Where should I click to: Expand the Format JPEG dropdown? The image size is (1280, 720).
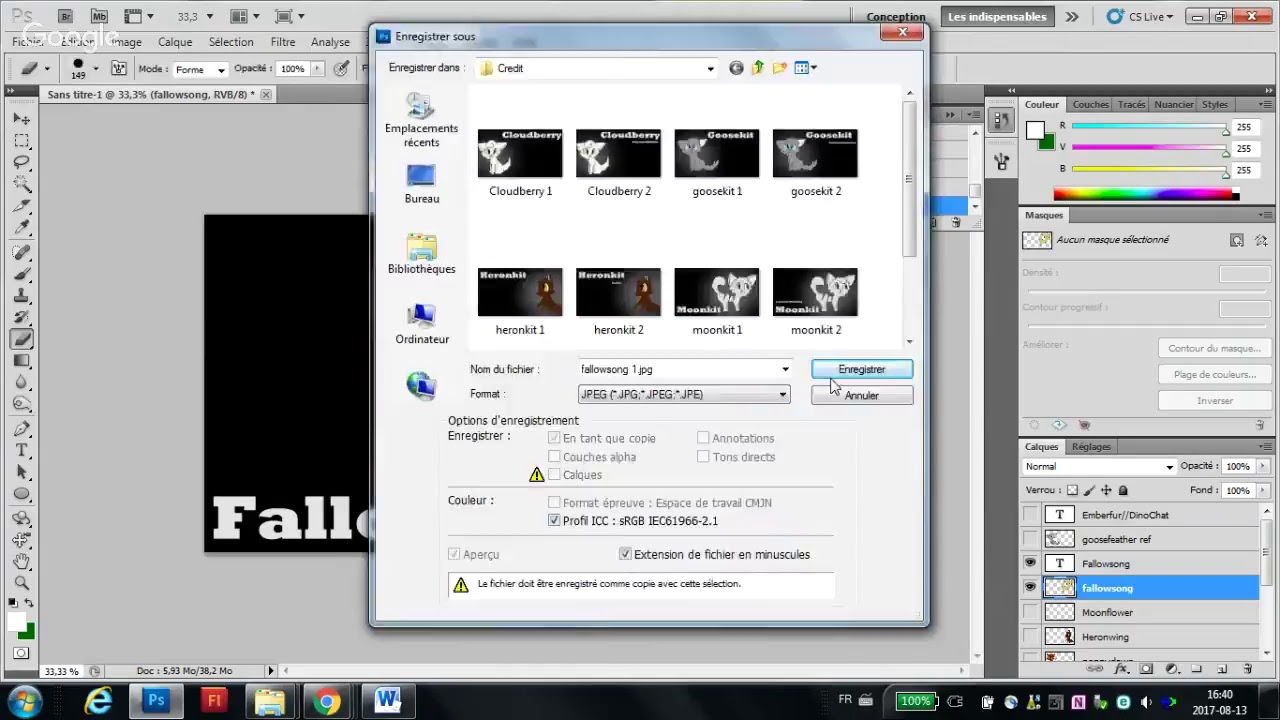point(684,394)
